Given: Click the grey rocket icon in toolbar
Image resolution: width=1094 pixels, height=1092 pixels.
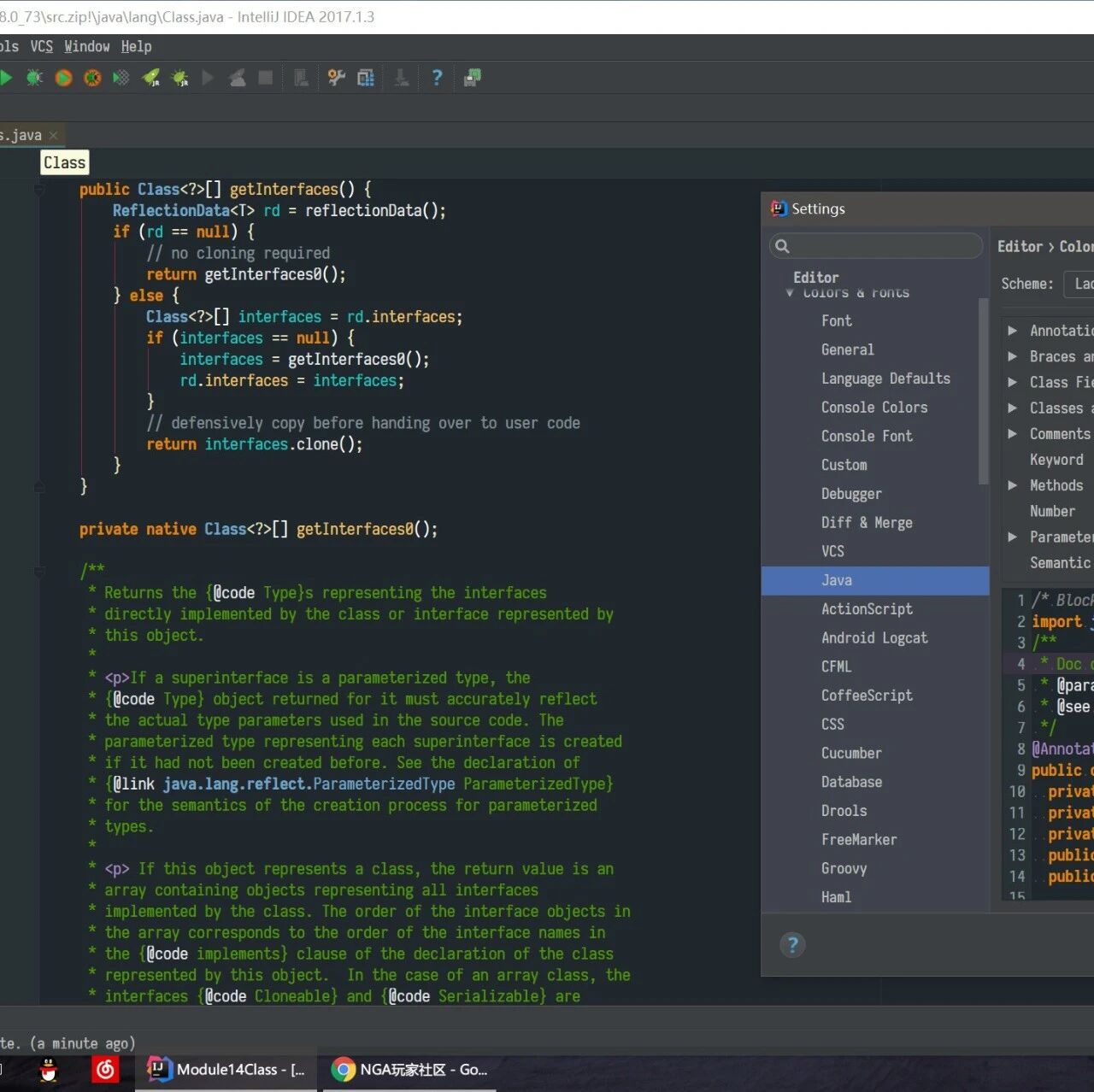Looking at the screenshot, I should pos(237,78).
